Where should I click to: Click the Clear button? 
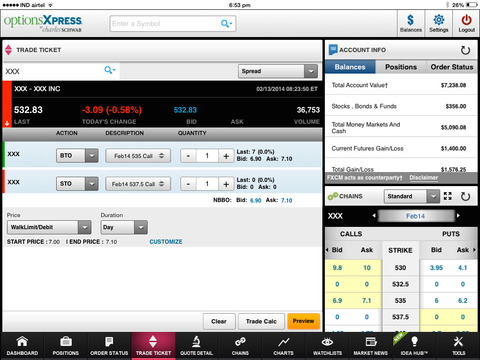pos(219,321)
